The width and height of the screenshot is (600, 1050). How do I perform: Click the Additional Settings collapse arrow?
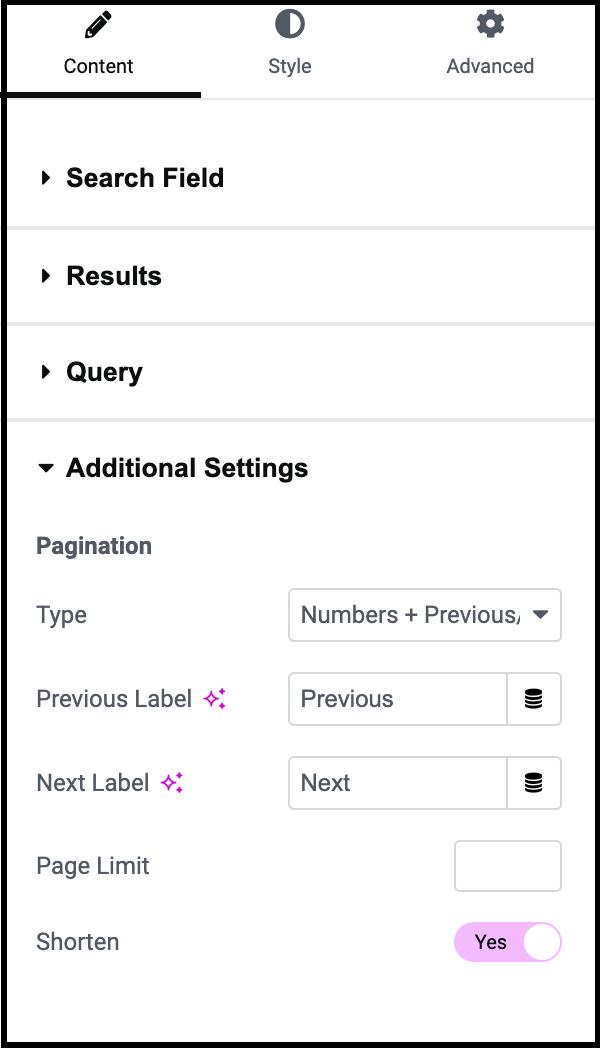coord(46,468)
